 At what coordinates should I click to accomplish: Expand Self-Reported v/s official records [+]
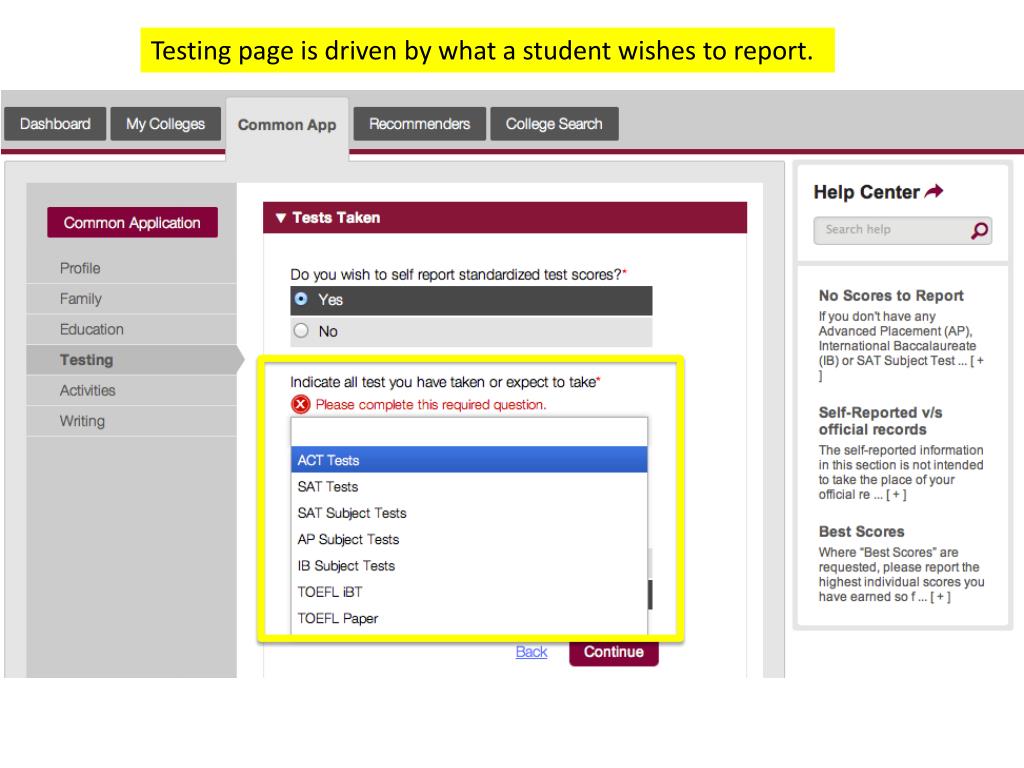[896, 494]
